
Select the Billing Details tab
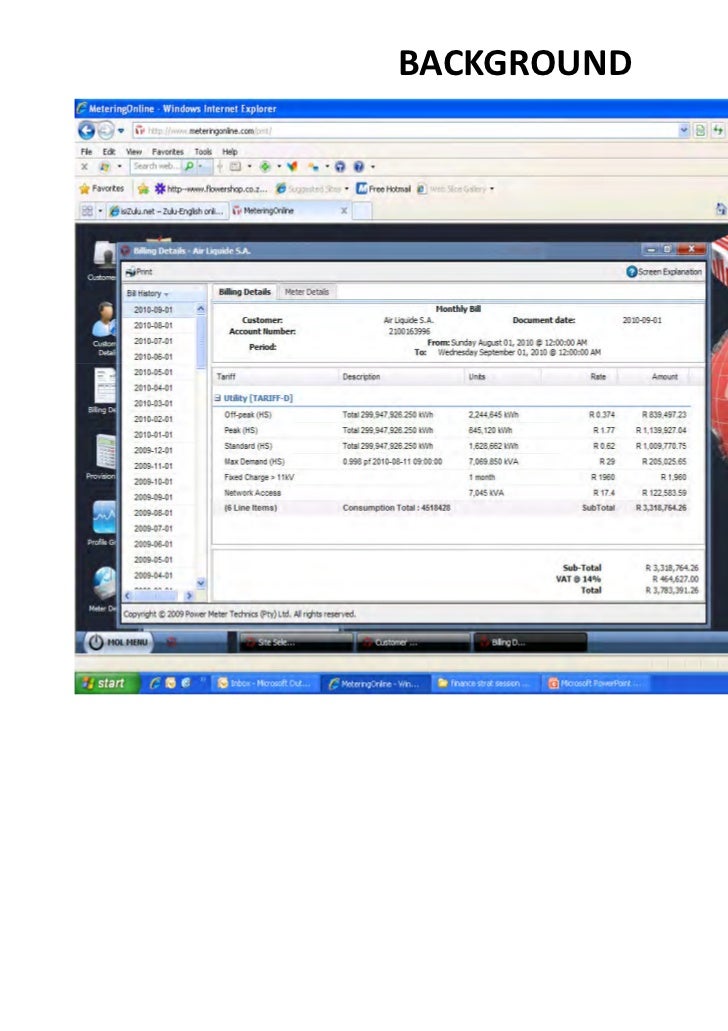[244, 292]
